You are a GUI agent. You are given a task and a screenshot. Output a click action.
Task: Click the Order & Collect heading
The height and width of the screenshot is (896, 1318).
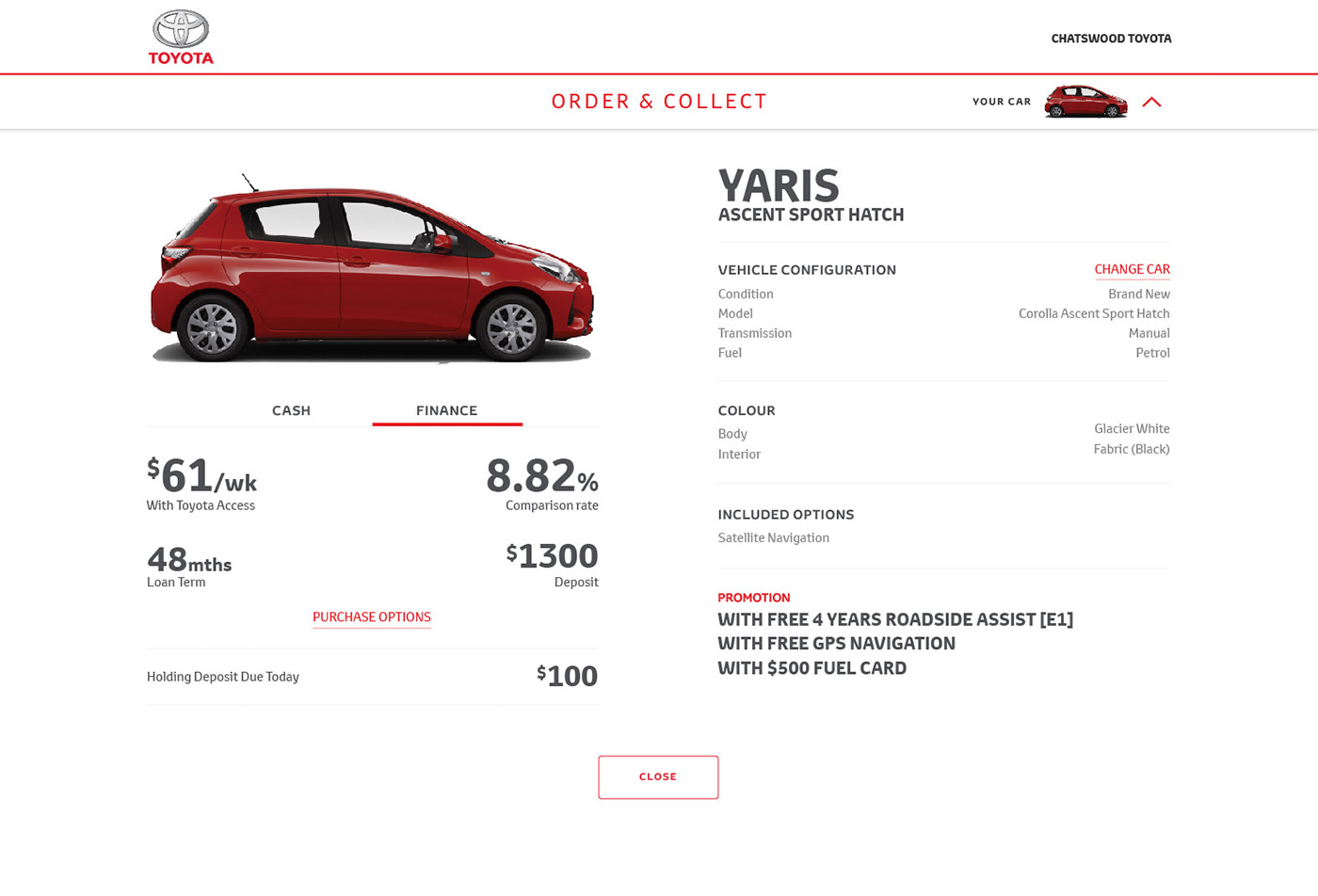pos(659,102)
